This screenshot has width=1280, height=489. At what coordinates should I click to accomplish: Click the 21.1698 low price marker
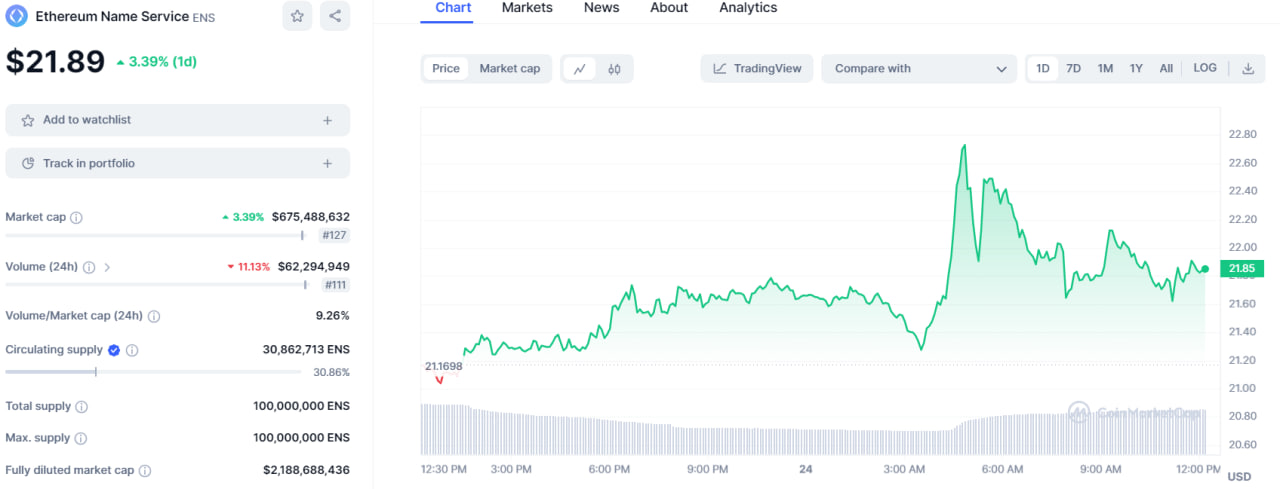[444, 366]
